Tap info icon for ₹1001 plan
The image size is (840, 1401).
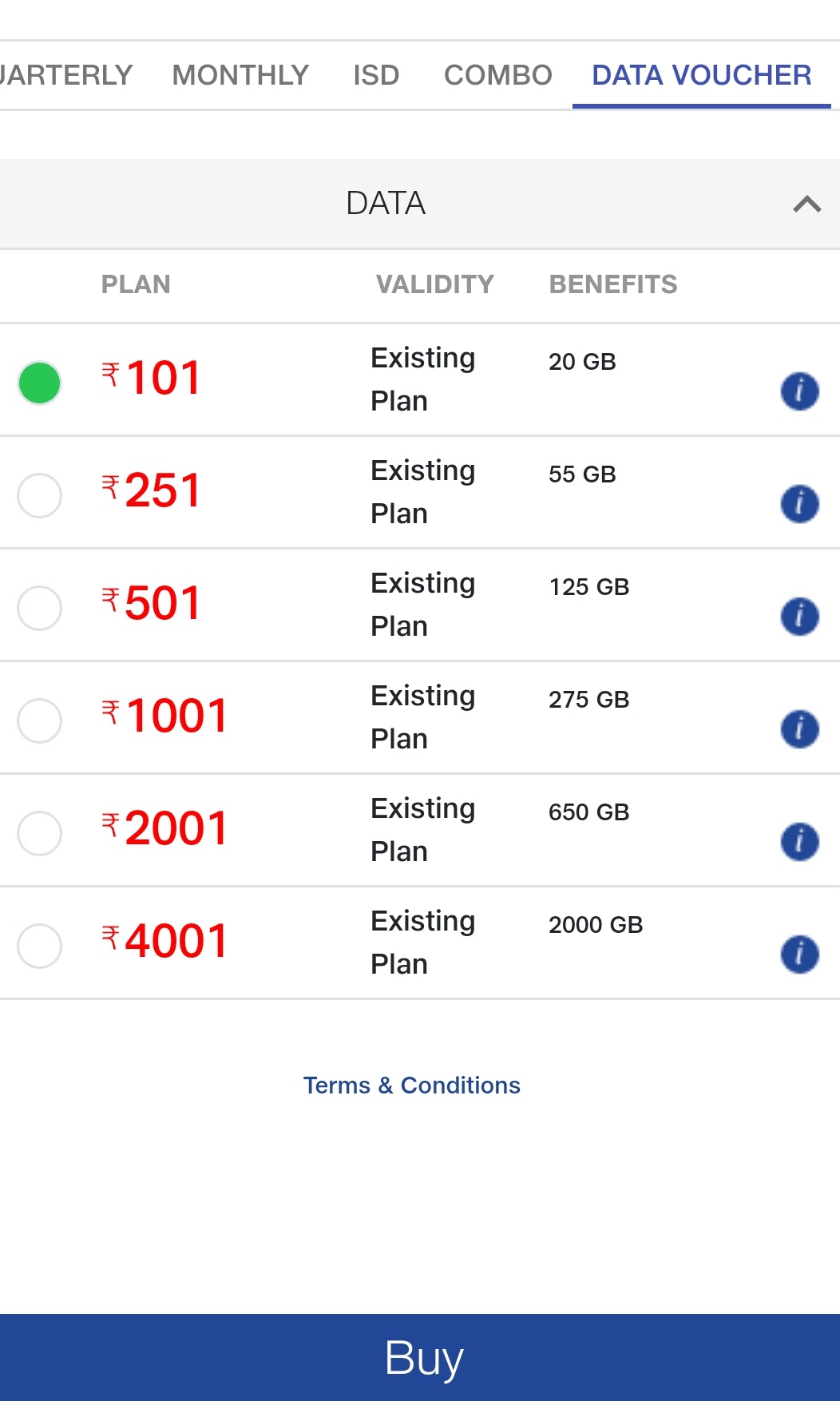799,729
